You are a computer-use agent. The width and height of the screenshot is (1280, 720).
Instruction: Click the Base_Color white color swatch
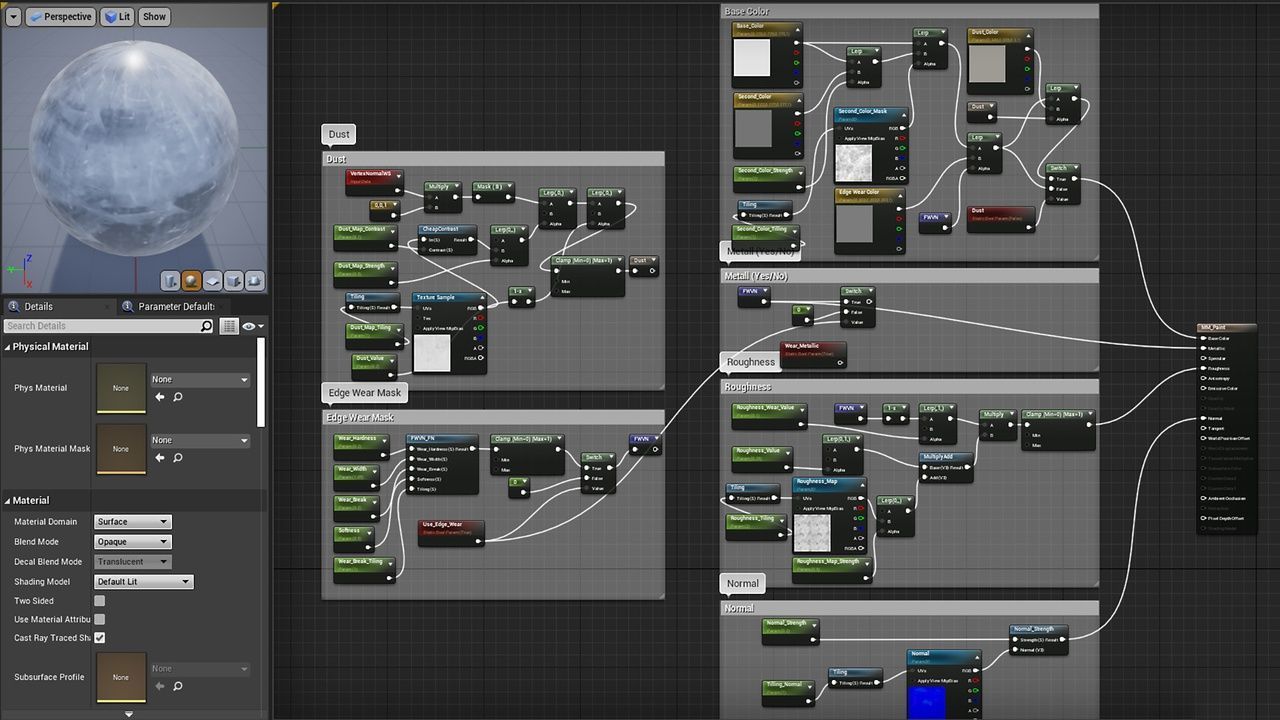[752, 59]
